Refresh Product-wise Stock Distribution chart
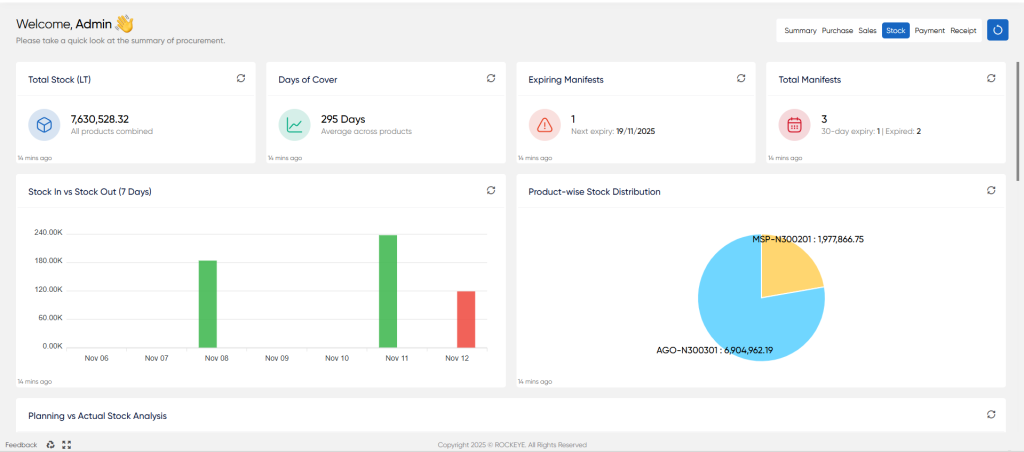This screenshot has width=1024, height=452. (991, 190)
